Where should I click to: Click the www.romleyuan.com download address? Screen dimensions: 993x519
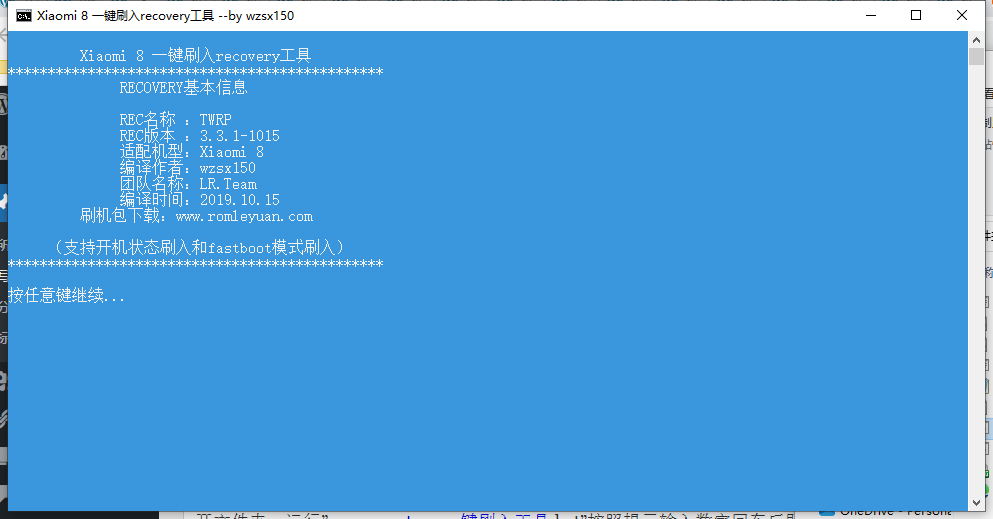244,216
